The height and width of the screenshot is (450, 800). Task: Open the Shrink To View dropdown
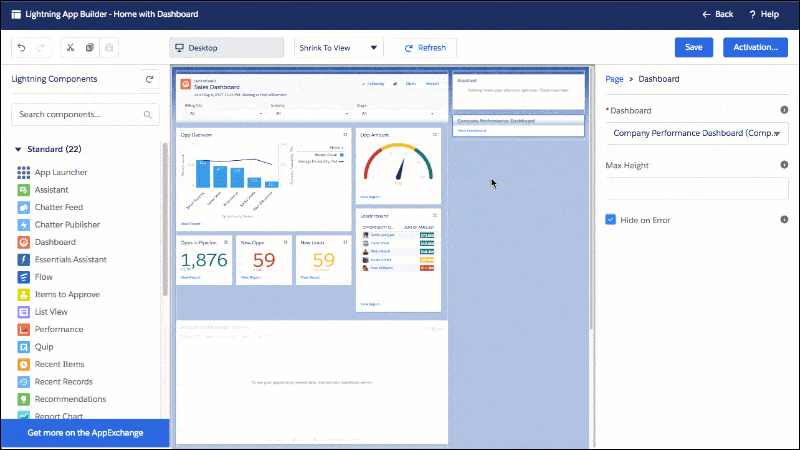[338, 48]
